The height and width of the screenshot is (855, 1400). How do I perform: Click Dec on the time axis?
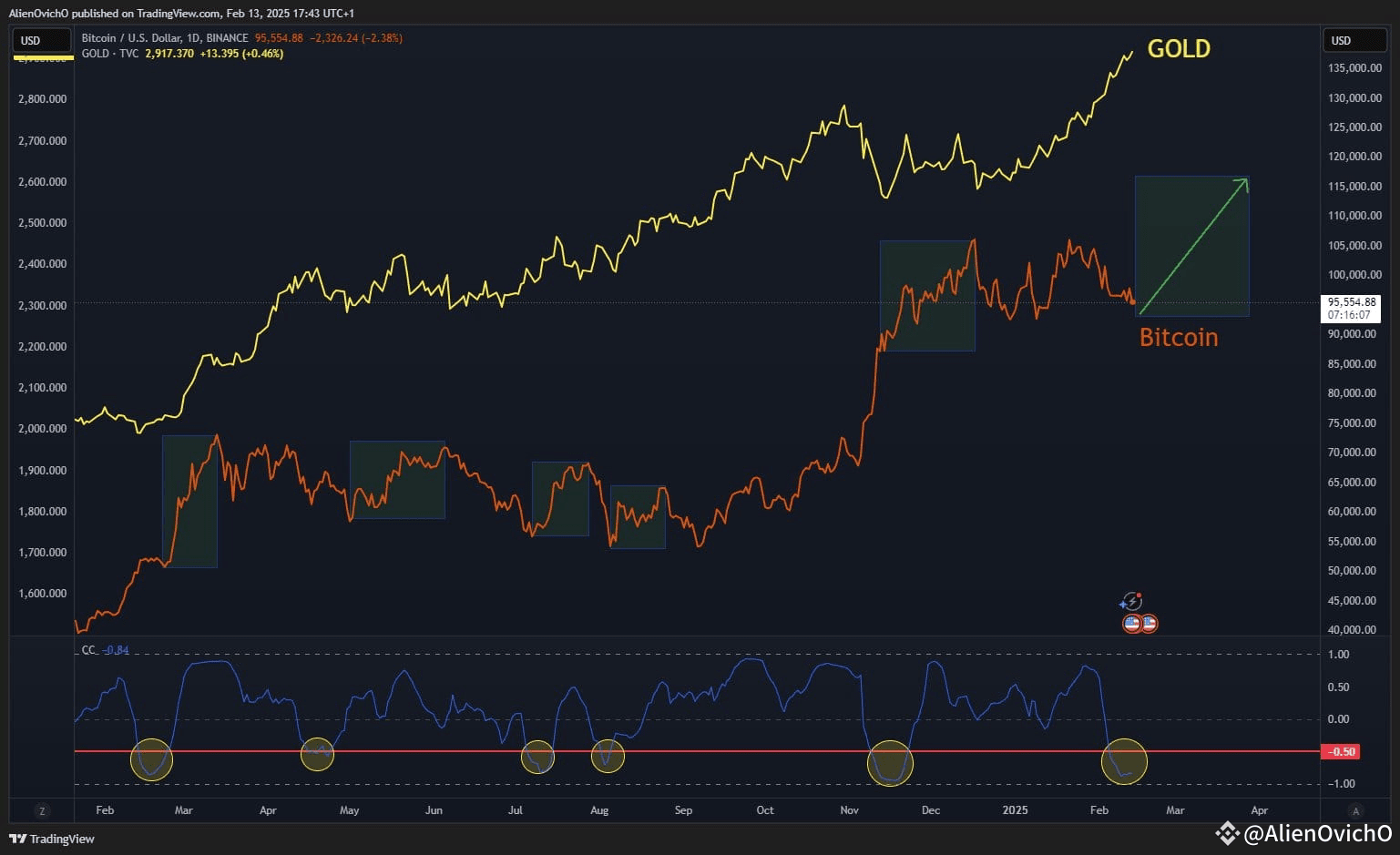point(931,810)
